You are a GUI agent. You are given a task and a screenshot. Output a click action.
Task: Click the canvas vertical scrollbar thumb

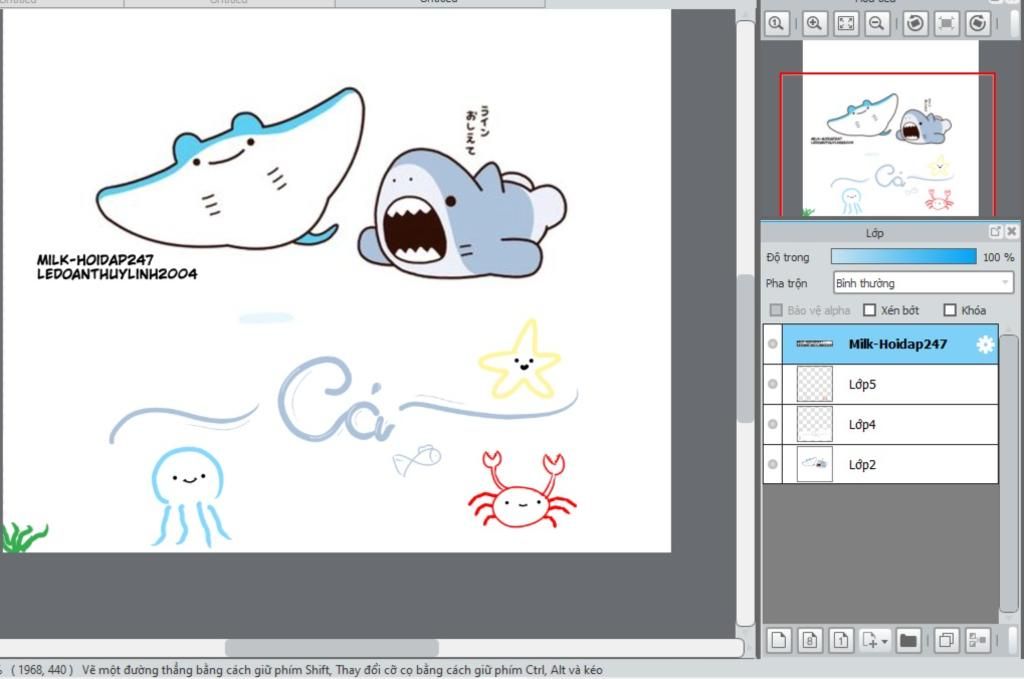pyautogui.click(x=745, y=349)
